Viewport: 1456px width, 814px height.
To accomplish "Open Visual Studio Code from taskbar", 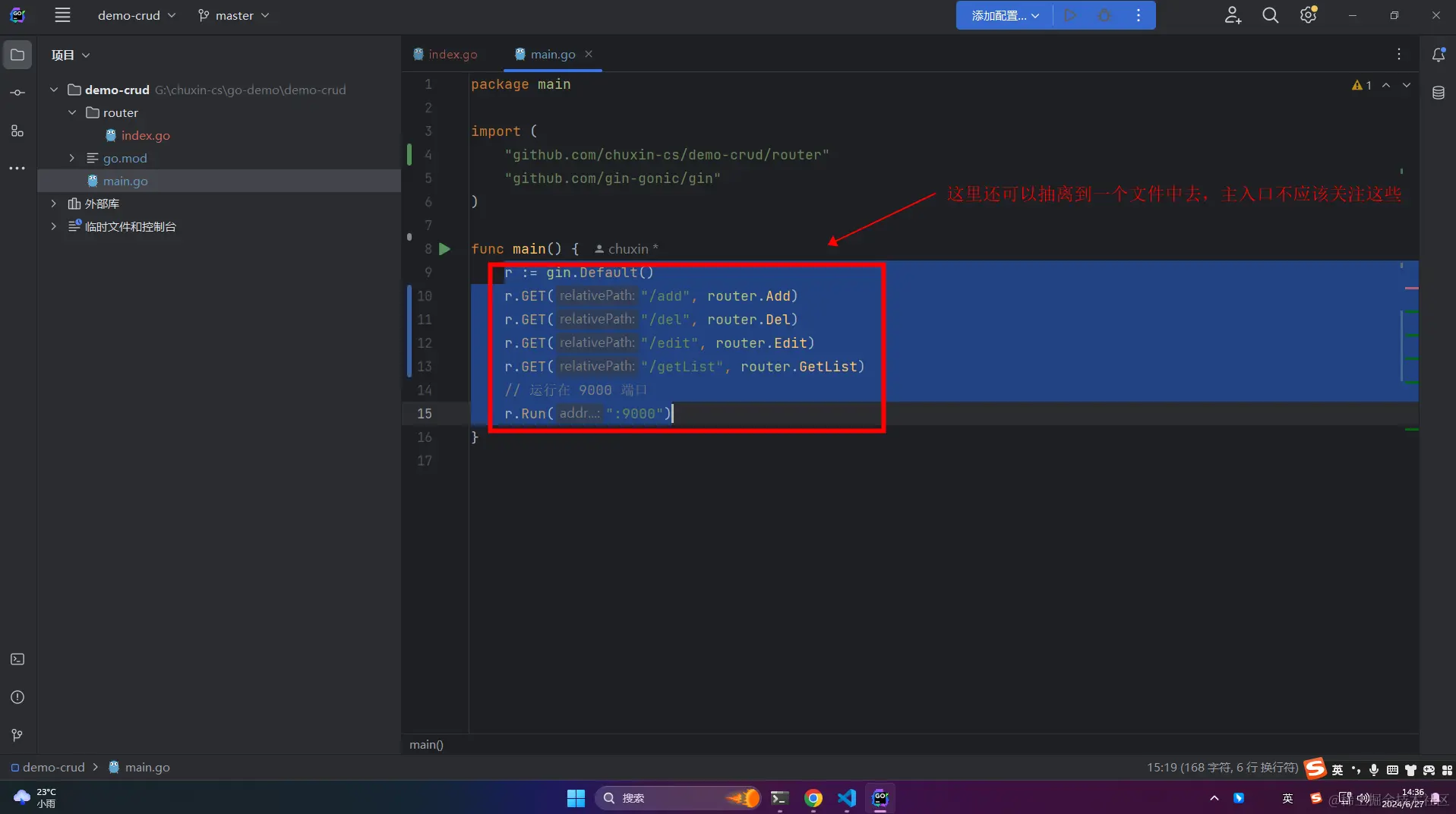I will pos(847,798).
